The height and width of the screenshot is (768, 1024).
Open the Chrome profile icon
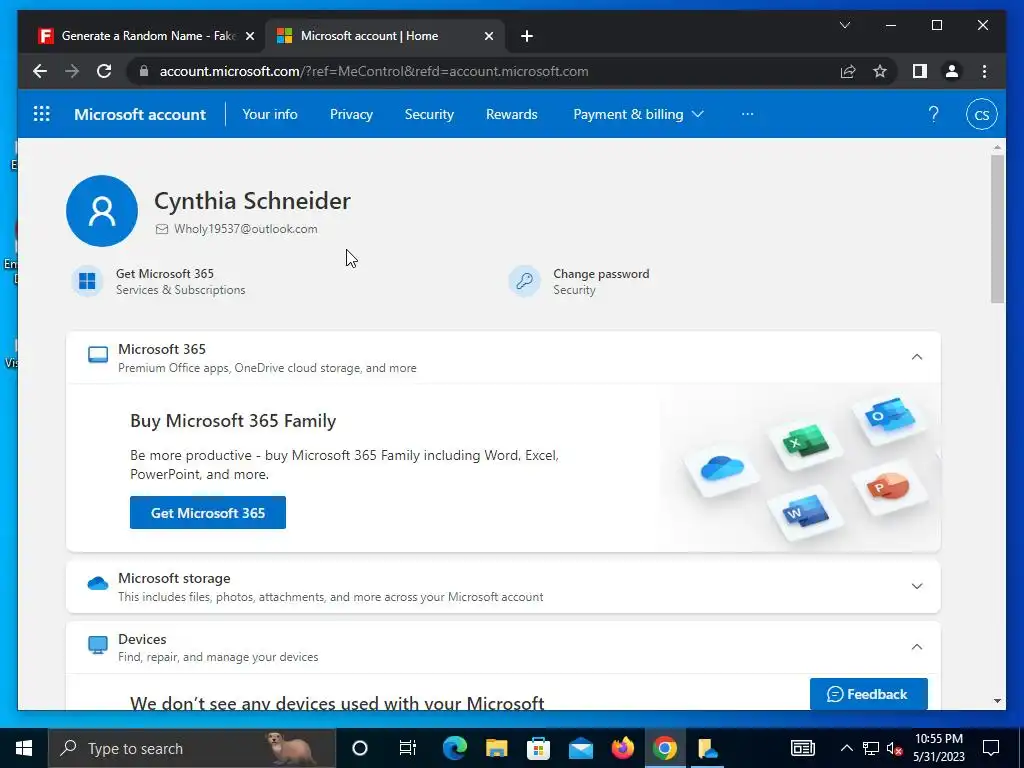[952, 71]
